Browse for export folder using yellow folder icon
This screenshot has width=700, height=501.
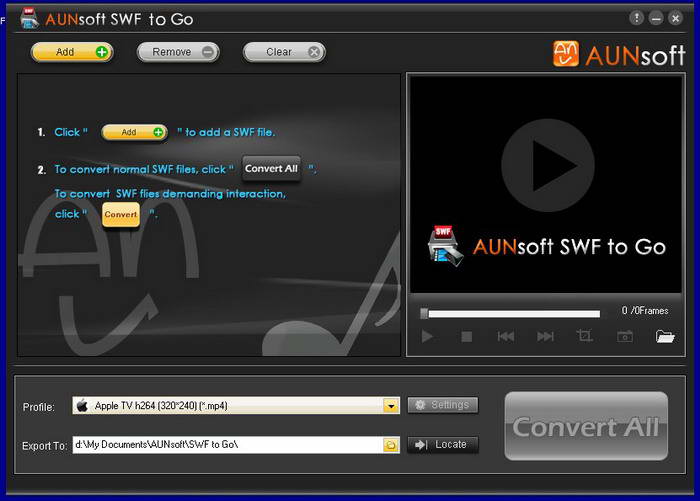391,445
